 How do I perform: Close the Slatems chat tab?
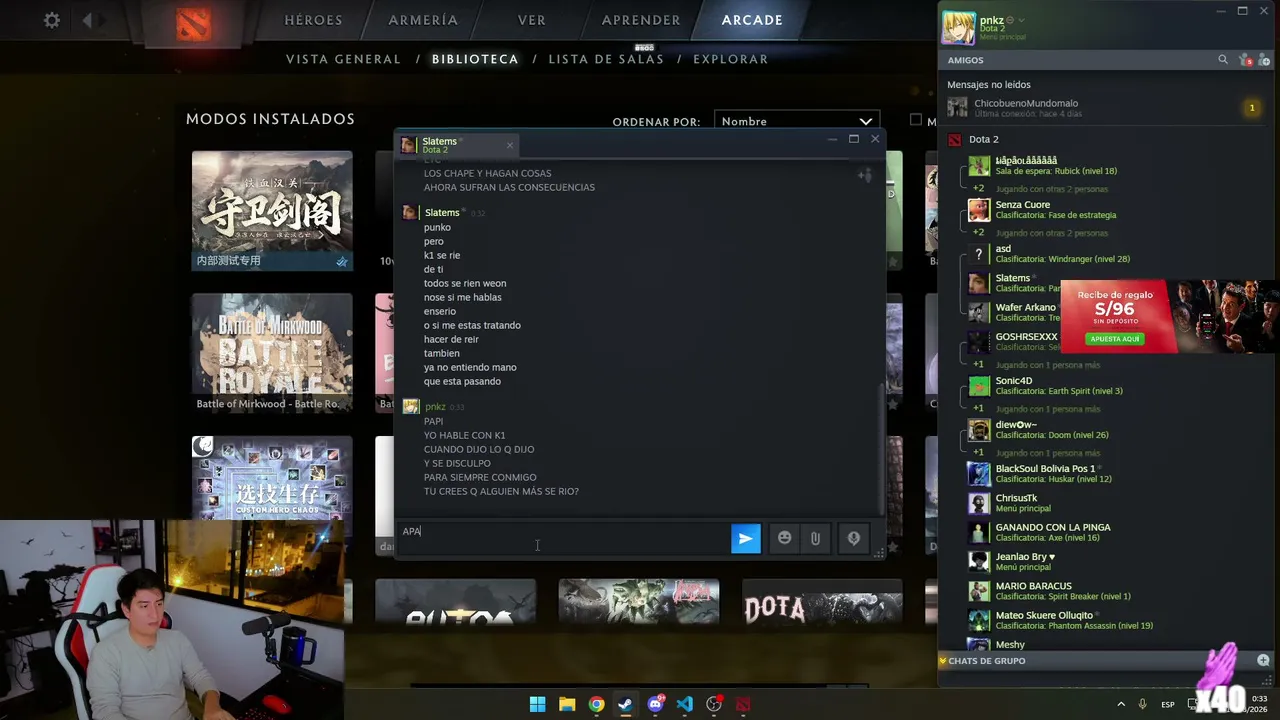tap(509, 146)
